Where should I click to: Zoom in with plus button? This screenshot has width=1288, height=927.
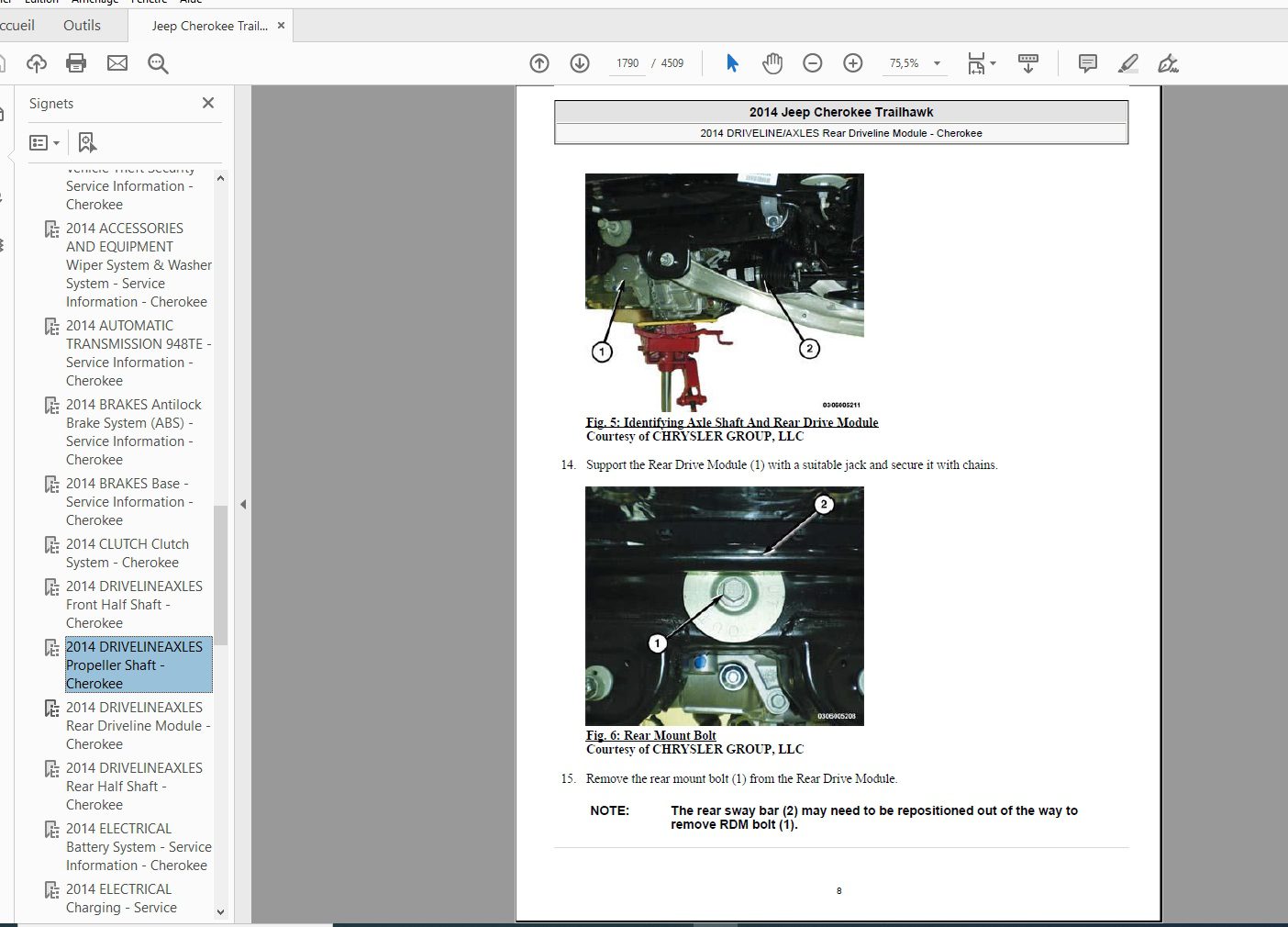coord(853,63)
